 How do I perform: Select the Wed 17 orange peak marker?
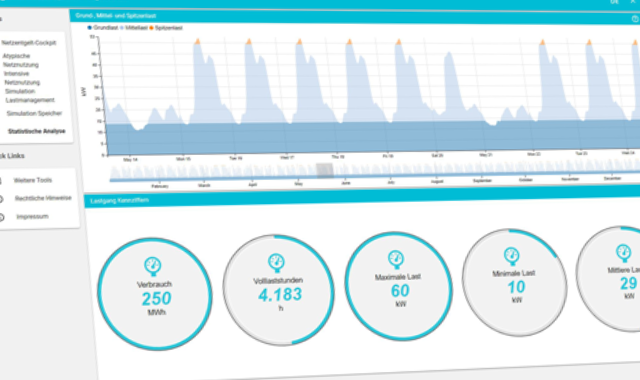(299, 42)
